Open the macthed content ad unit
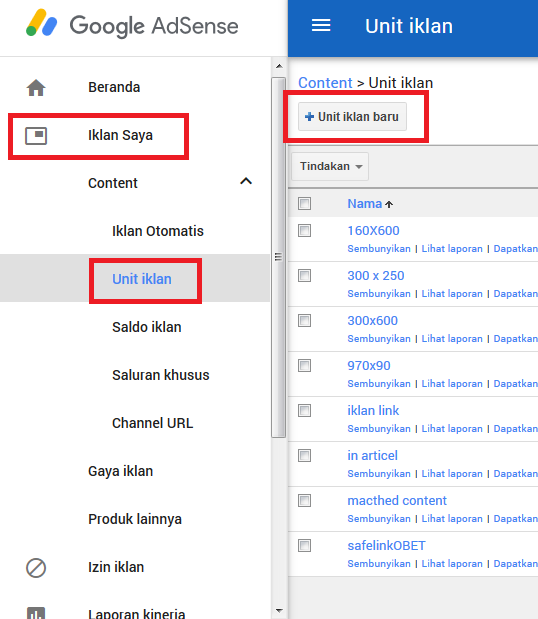 point(397,501)
